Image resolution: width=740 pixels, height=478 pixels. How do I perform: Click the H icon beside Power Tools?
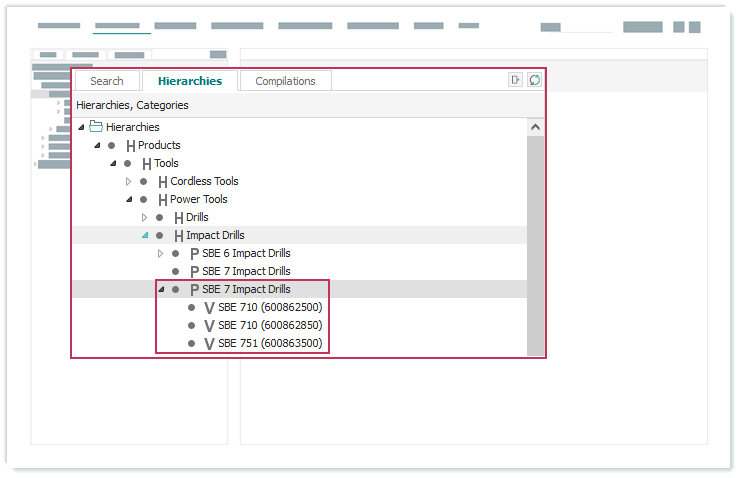(x=163, y=200)
